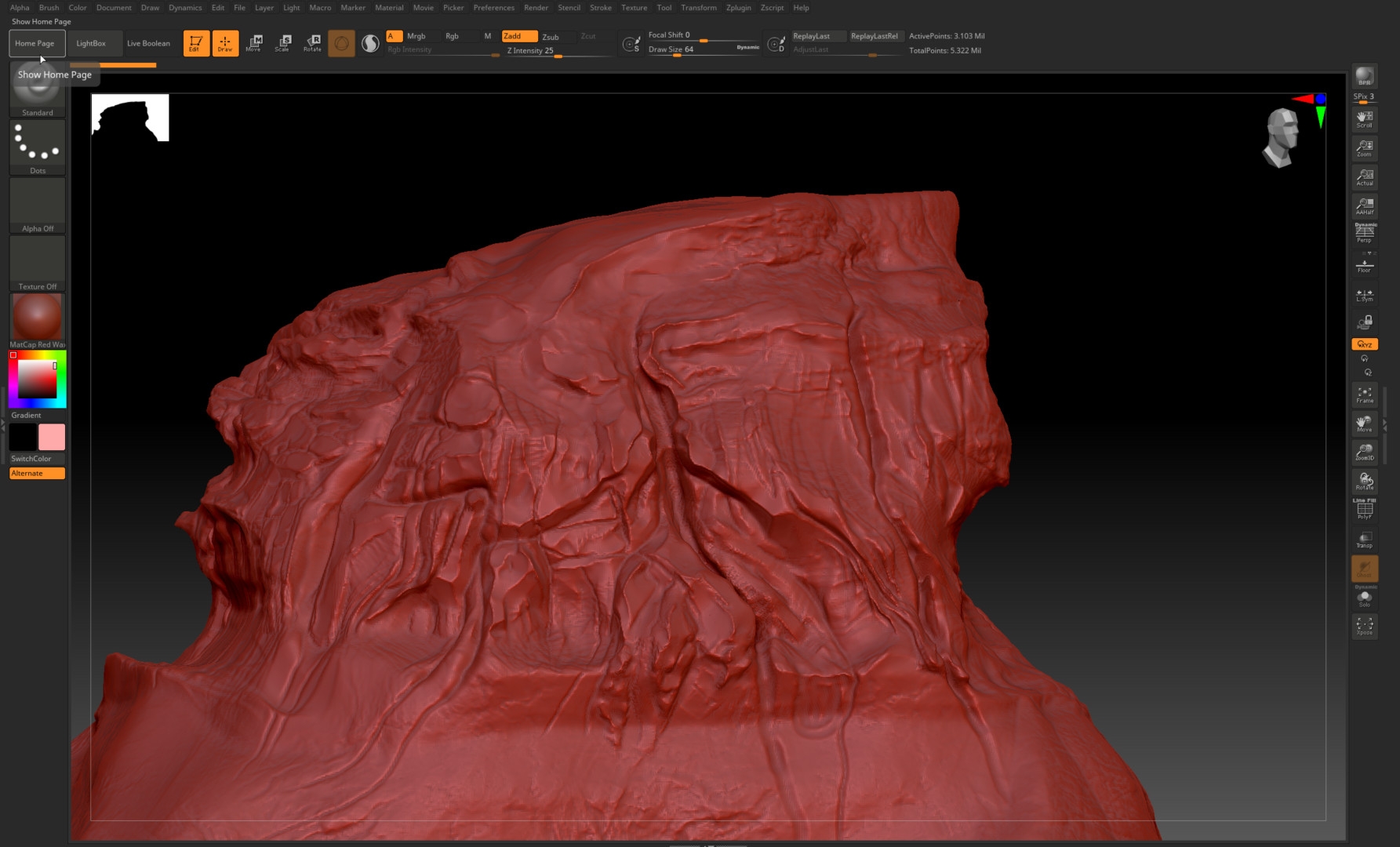Open the Standard brush picker
Viewport: 1400px width, 847px height.
coord(38,96)
